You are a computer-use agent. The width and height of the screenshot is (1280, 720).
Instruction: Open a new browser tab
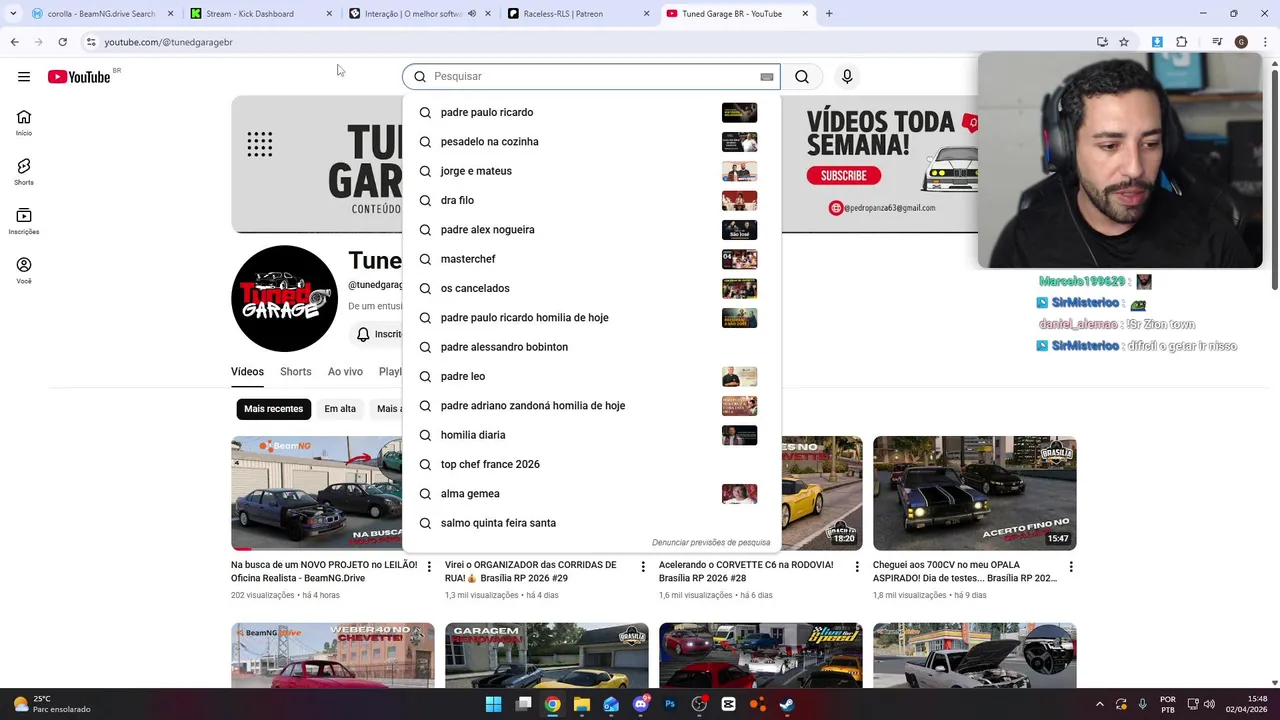point(829,14)
